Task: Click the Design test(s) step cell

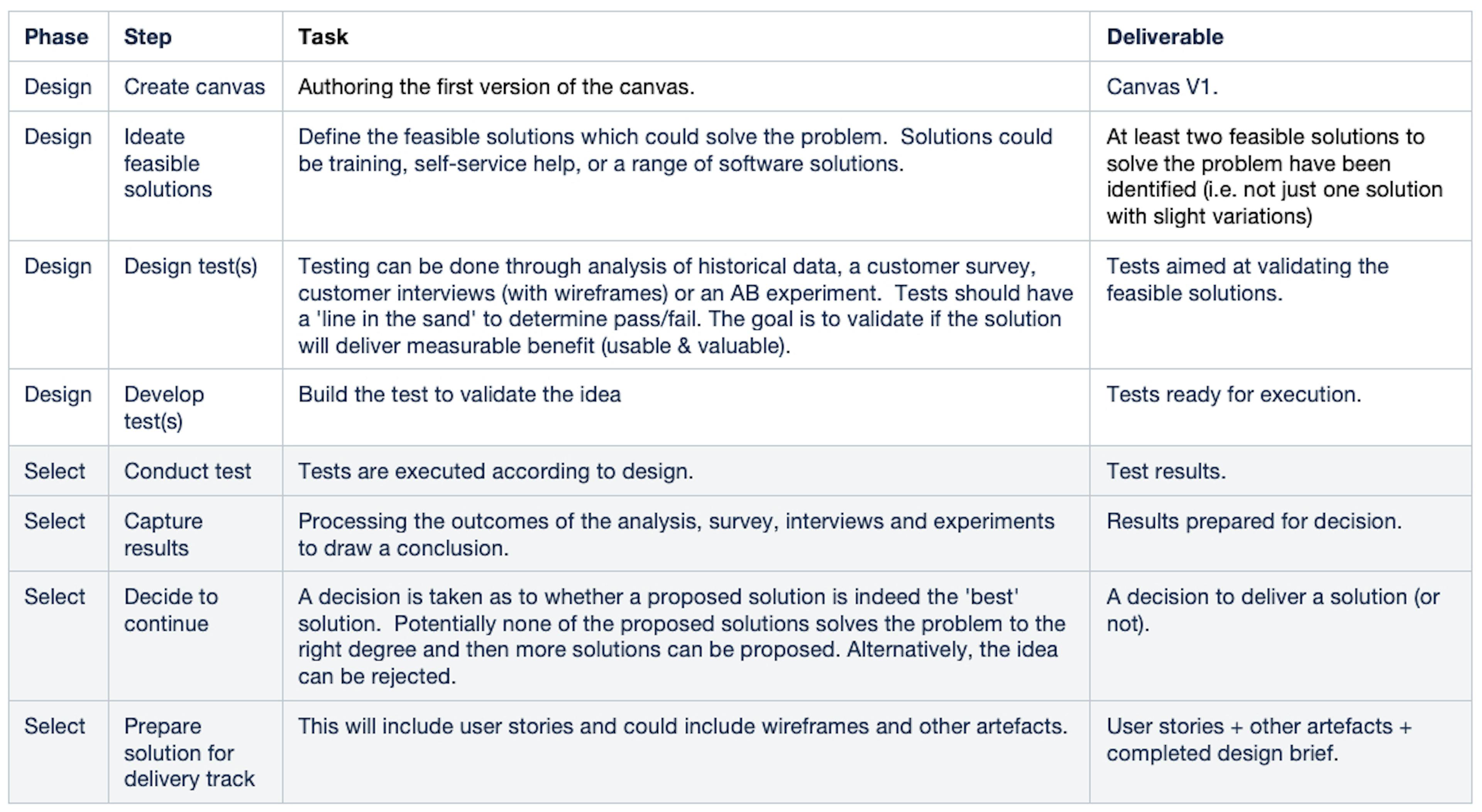Action: click(x=195, y=305)
